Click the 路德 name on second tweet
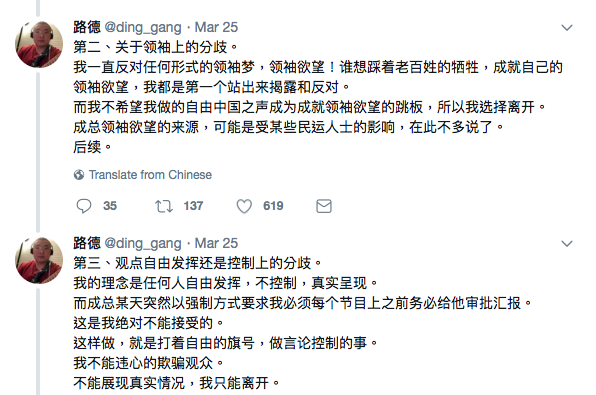Image resolution: width=596 pixels, height=395 pixels. pyautogui.click(x=87, y=243)
